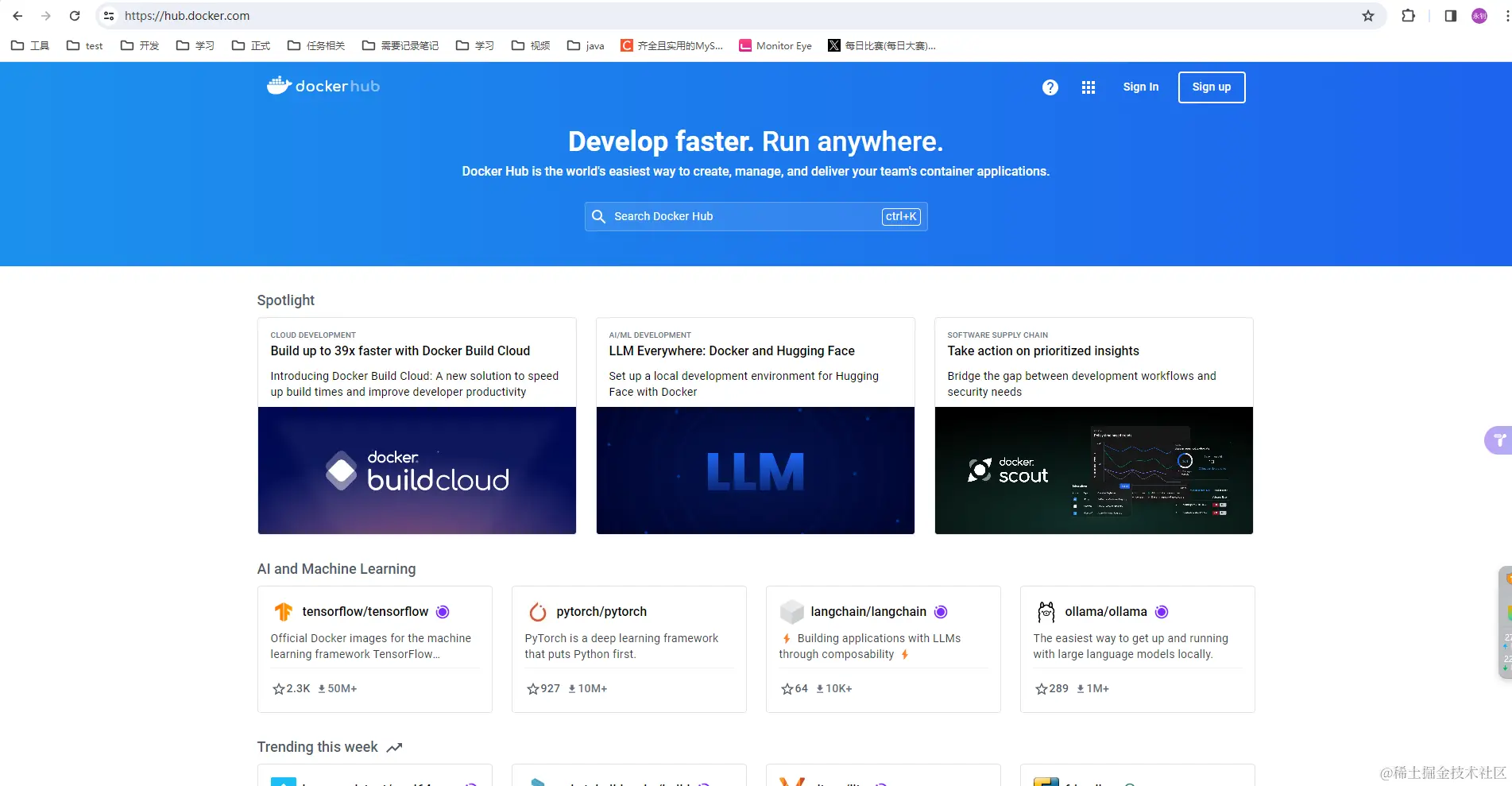
Task: Go back with the browser back arrow
Action: coord(17,16)
